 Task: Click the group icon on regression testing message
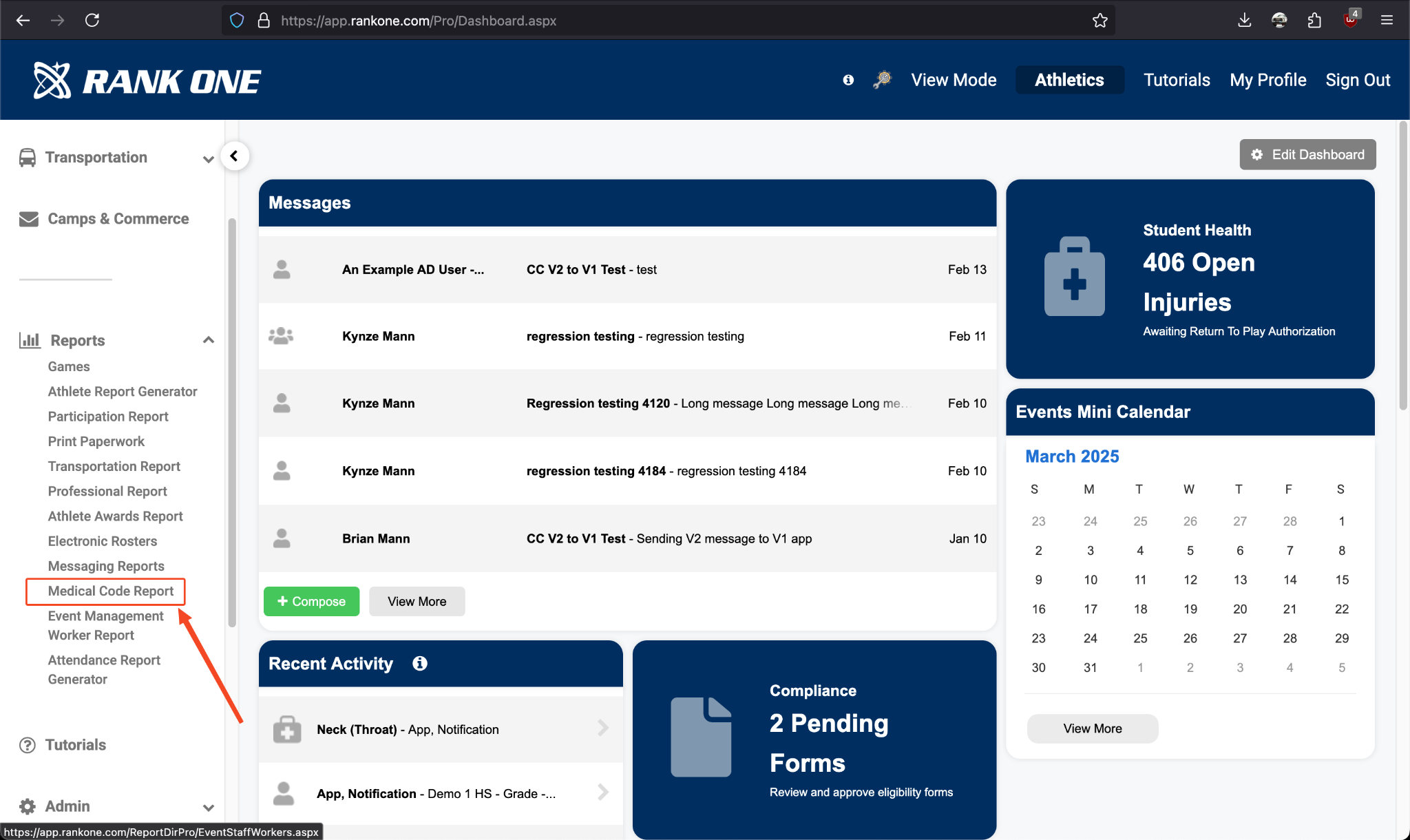tap(281, 336)
